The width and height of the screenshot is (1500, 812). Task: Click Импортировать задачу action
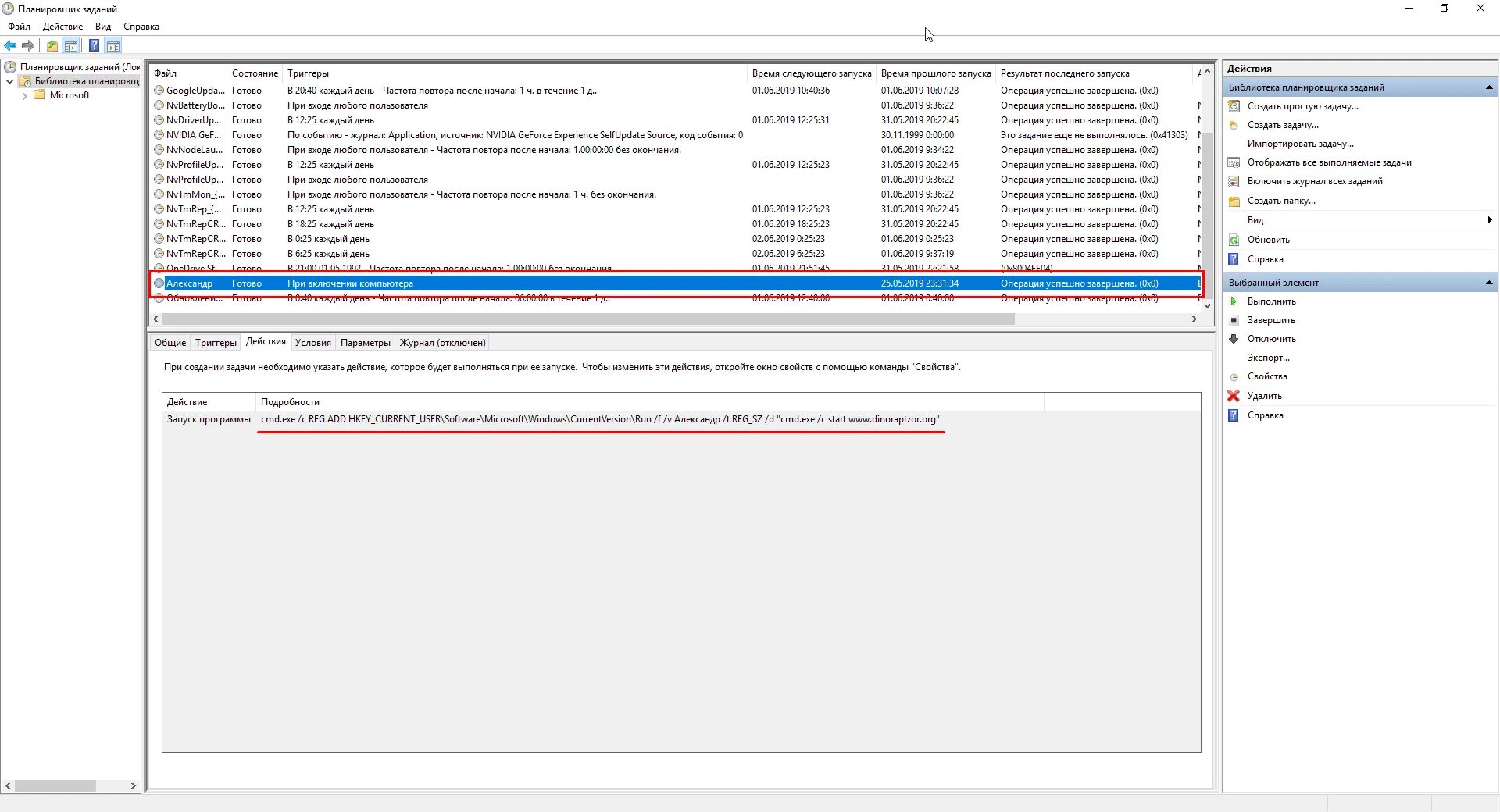click(x=1300, y=144)
